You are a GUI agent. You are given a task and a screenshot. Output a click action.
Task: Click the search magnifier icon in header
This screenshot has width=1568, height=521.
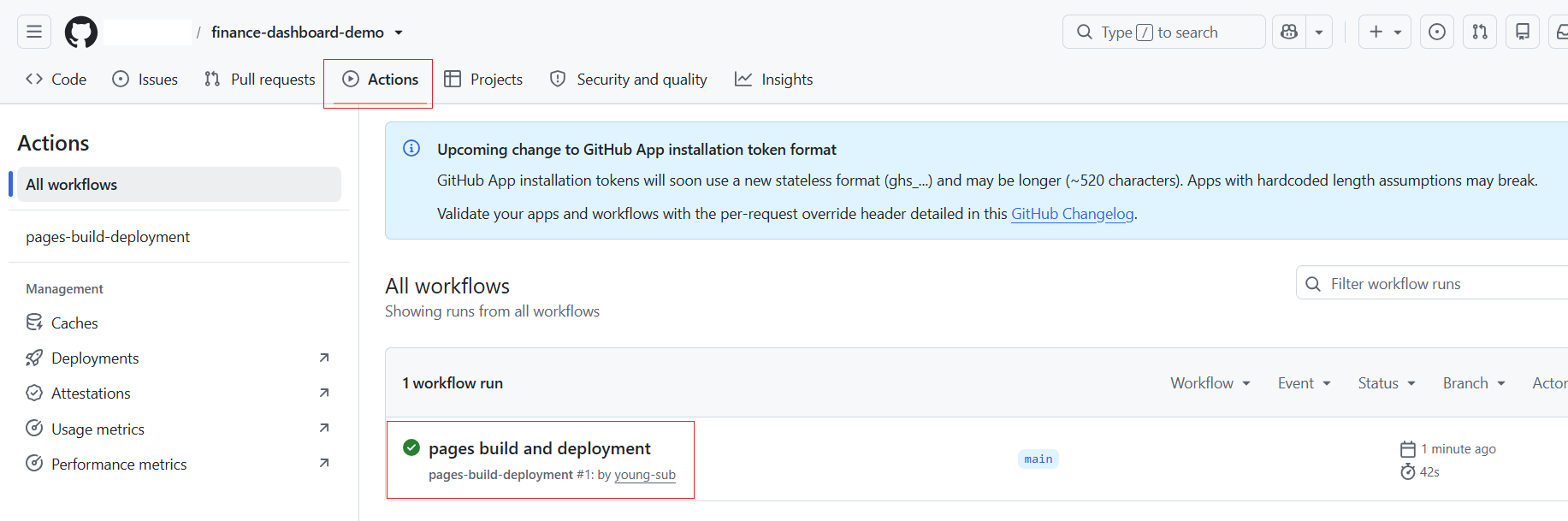[1085, 32]
